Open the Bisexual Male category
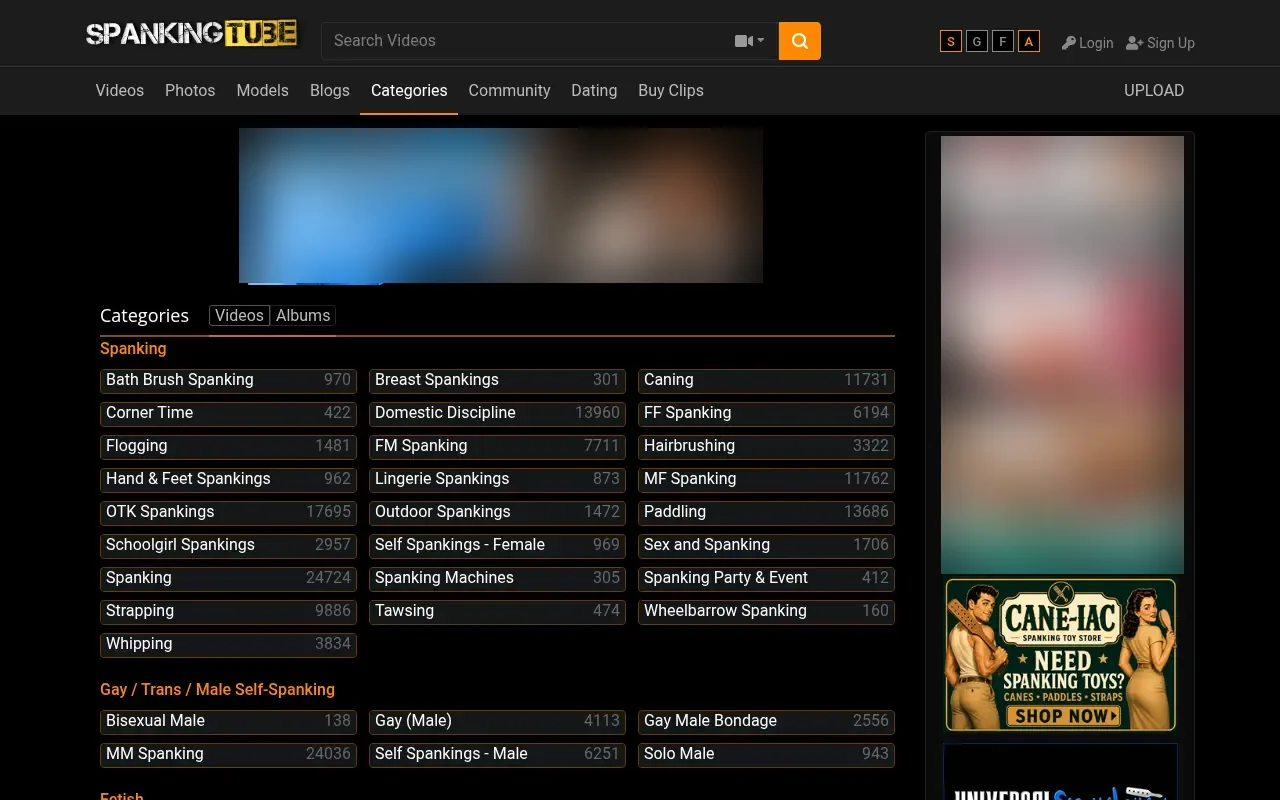Screen dimensions: 1280x800 pos(228,721)
